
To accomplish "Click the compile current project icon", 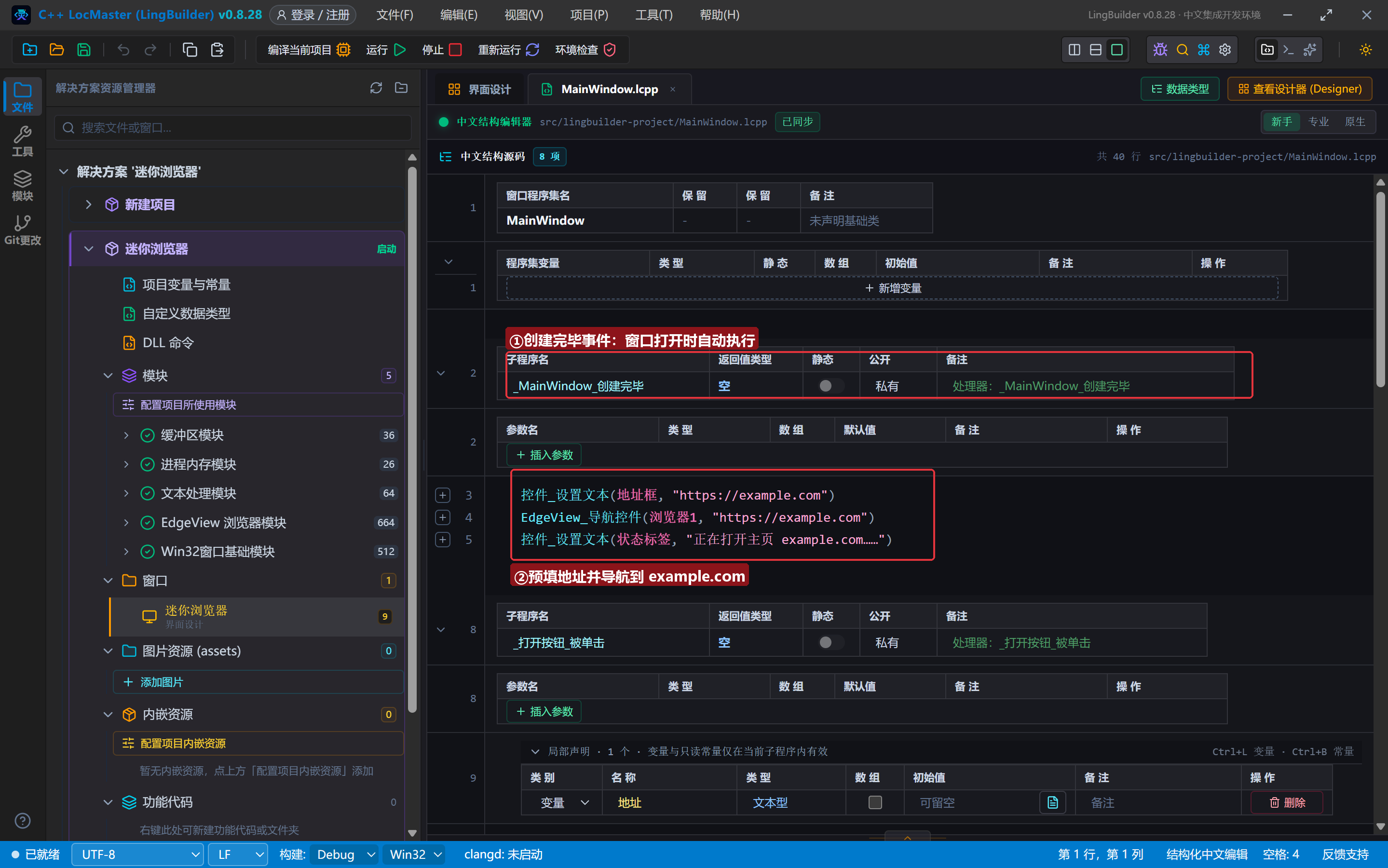I will tap(343, 50).
